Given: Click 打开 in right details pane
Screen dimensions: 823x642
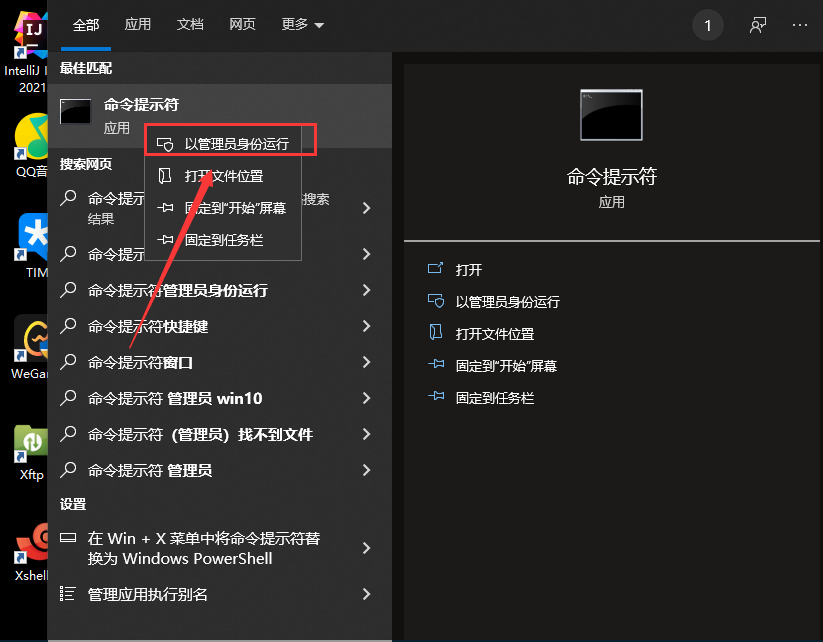Looking at the screenshot, I should 469,270.
